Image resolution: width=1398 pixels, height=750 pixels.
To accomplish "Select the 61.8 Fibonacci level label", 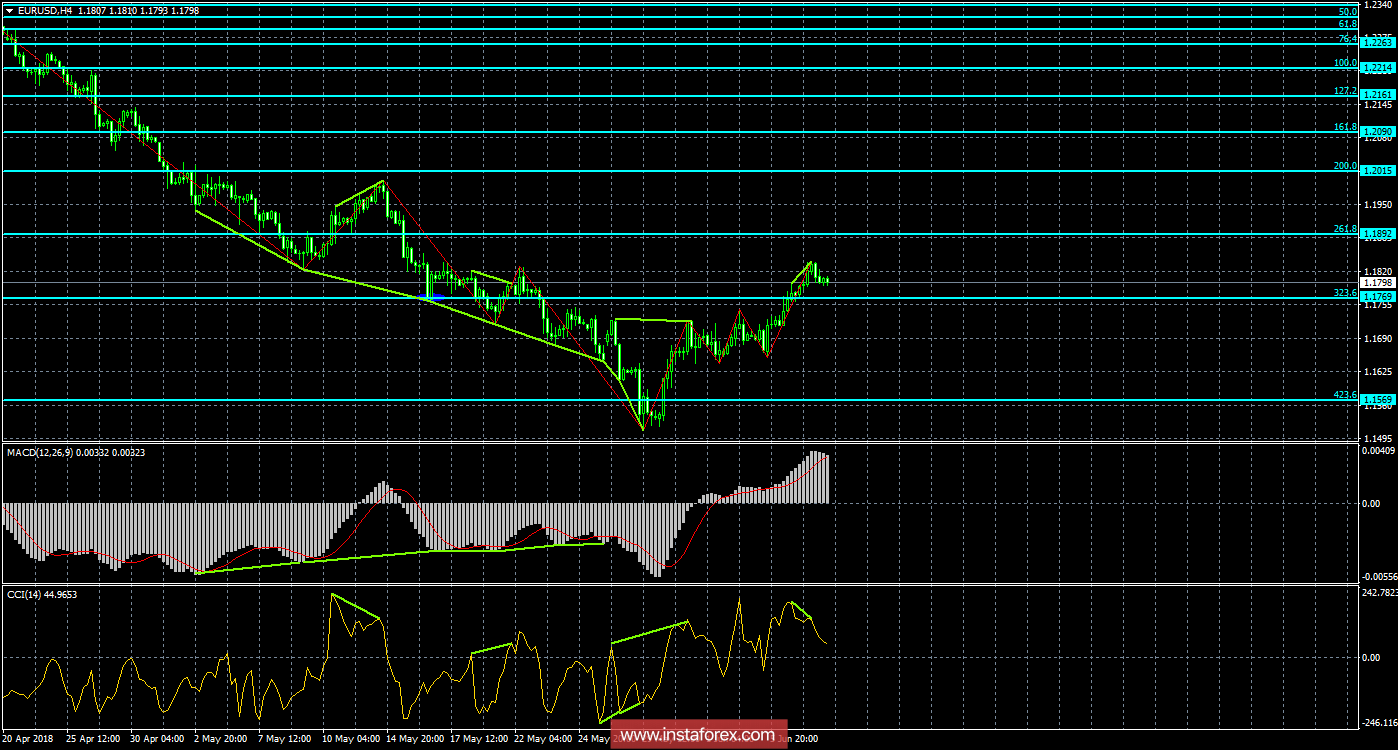I will point(1347,24).
